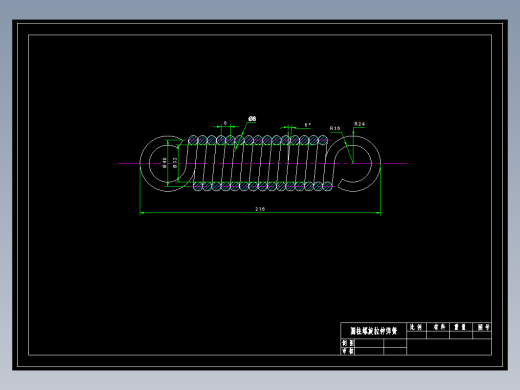Screen dimensions: 520x390
Task: Click the 材料 cell in title block
Action: tap(438, 327)
